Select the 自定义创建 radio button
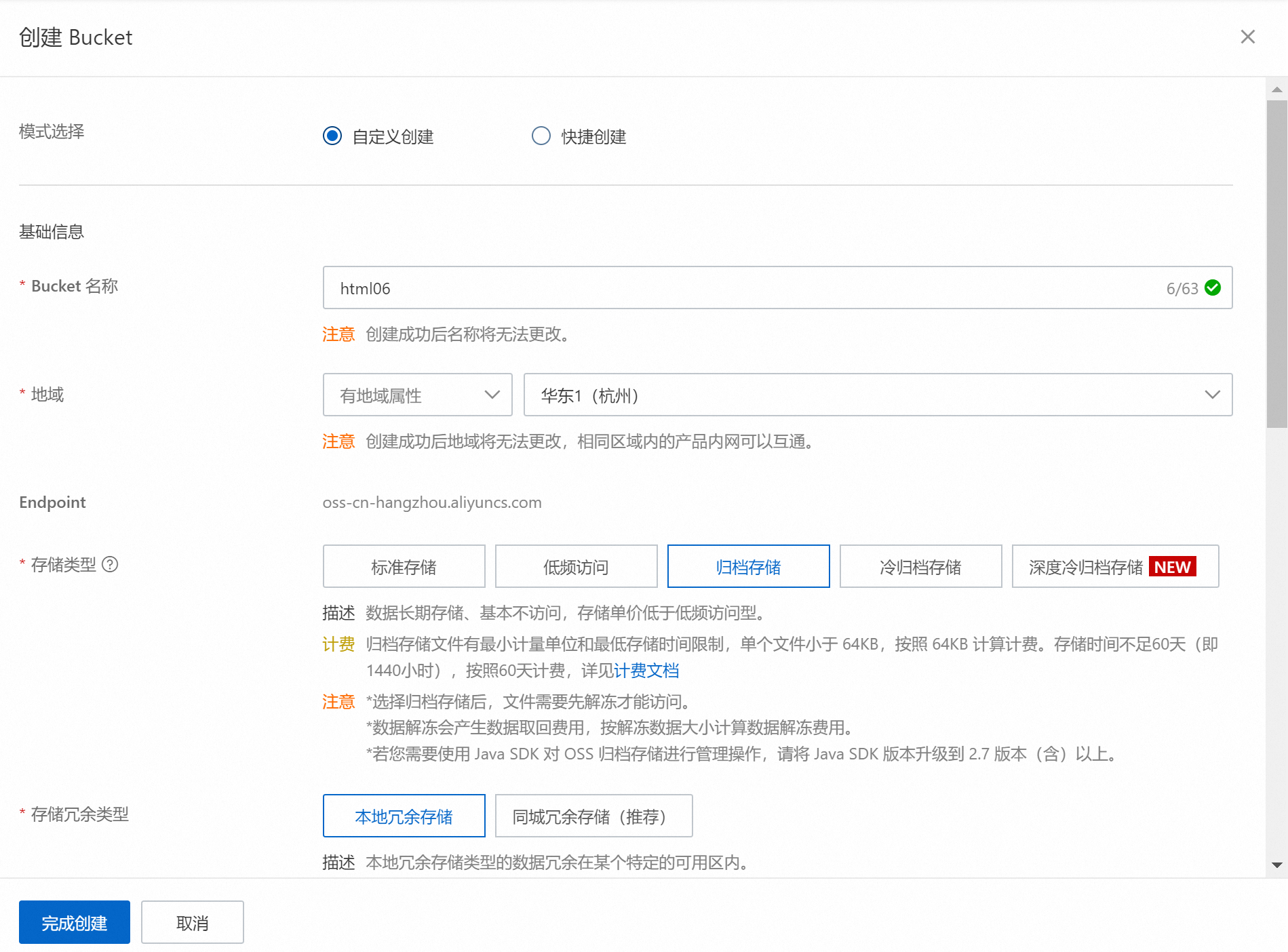 [x=332, y=136]
